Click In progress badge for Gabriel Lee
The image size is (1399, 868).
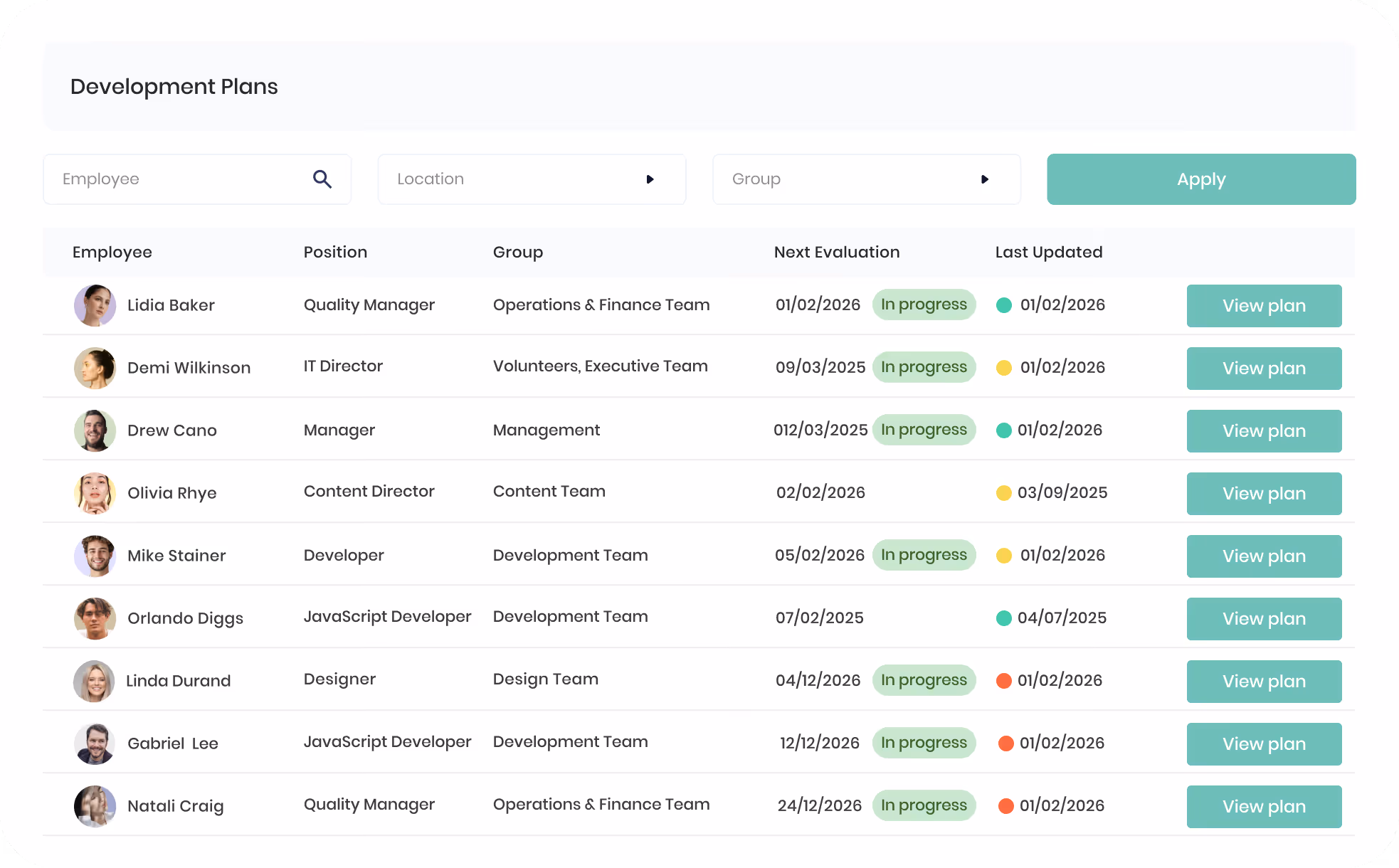coord(924,743)
